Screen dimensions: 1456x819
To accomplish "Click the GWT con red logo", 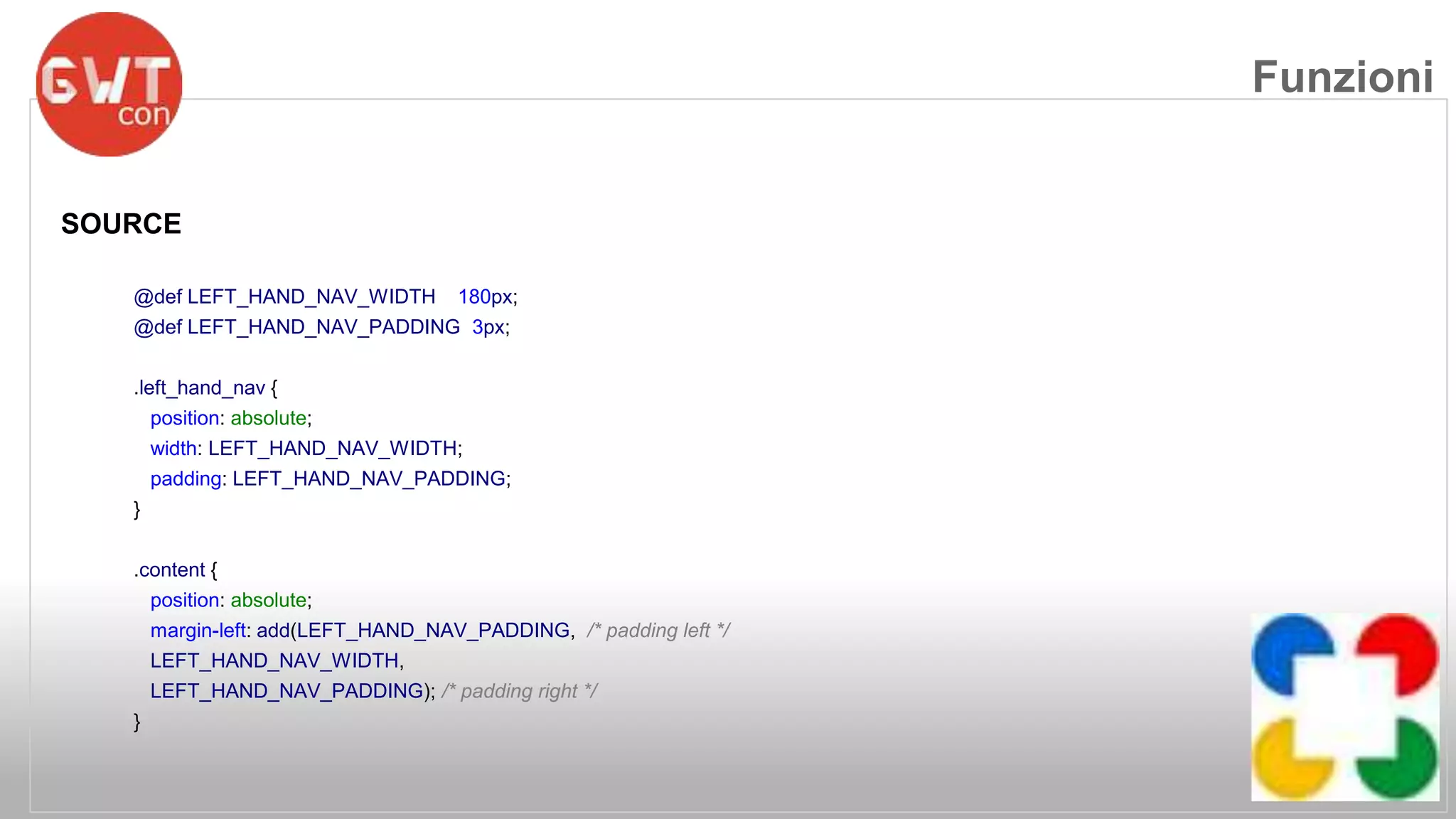I will tap(109, 84).
